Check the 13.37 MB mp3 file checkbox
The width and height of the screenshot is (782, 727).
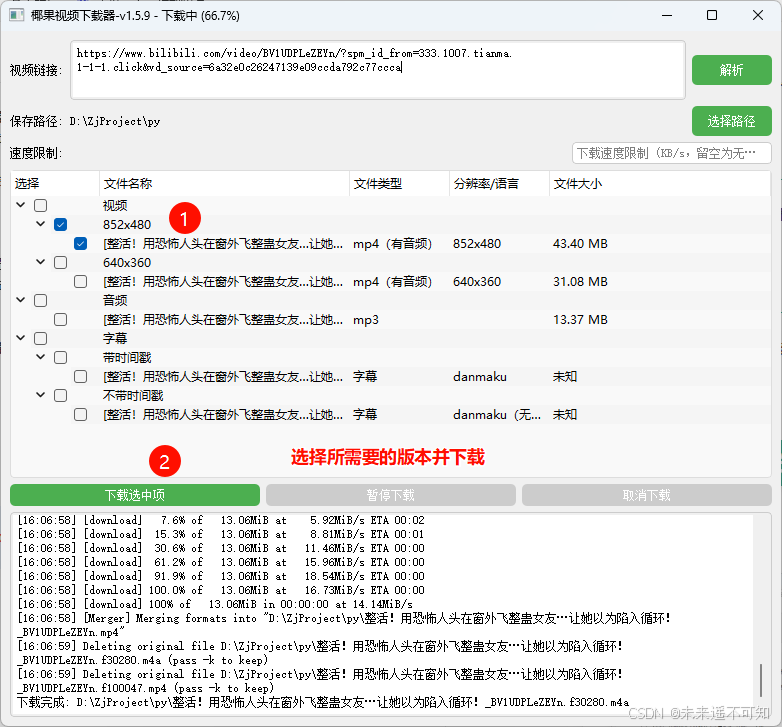(60, 319)
